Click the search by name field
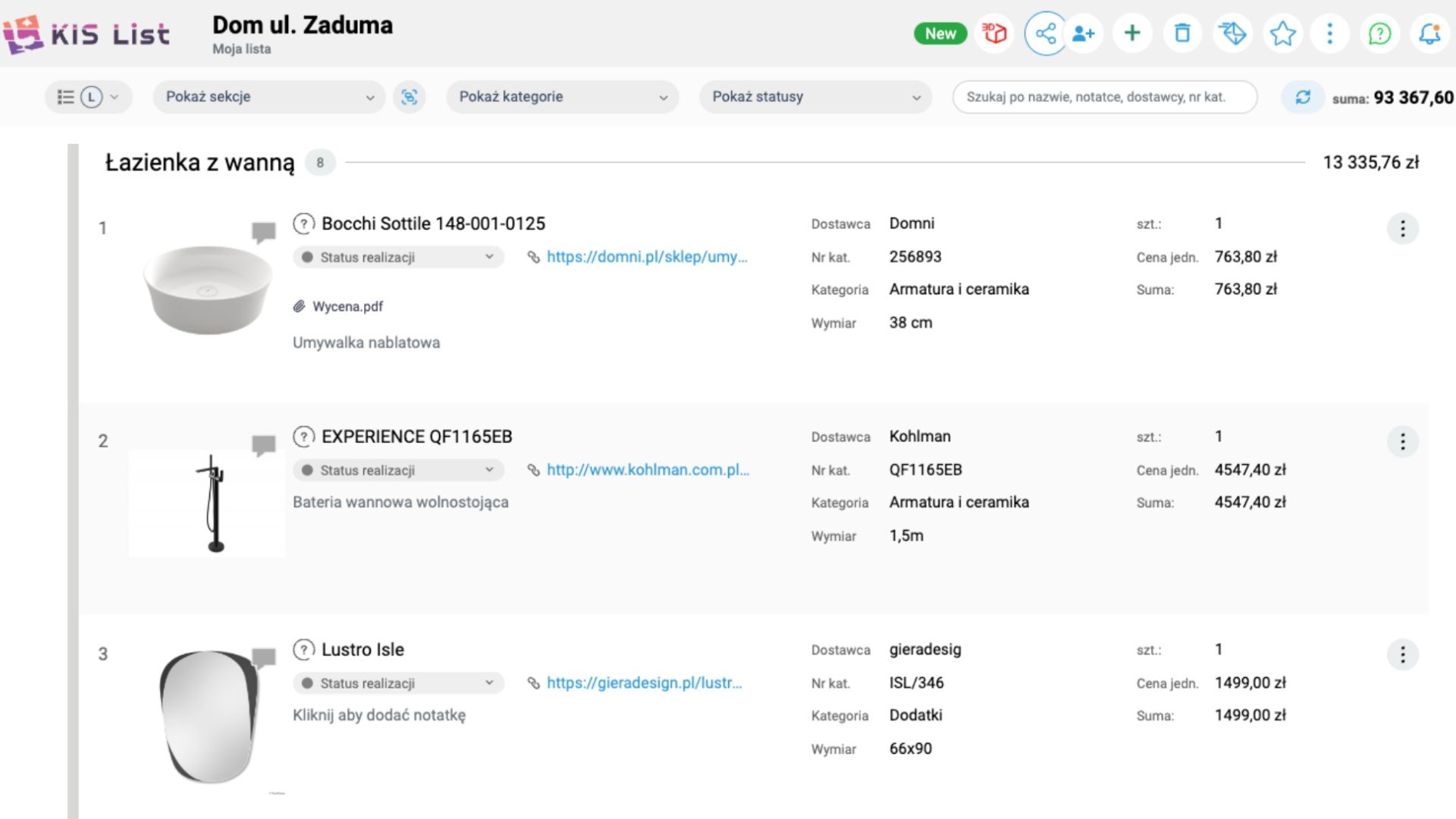Image resolution: width=1456 pixels, height=819 pixels. pyautogui.click(x=1104, y=97)
